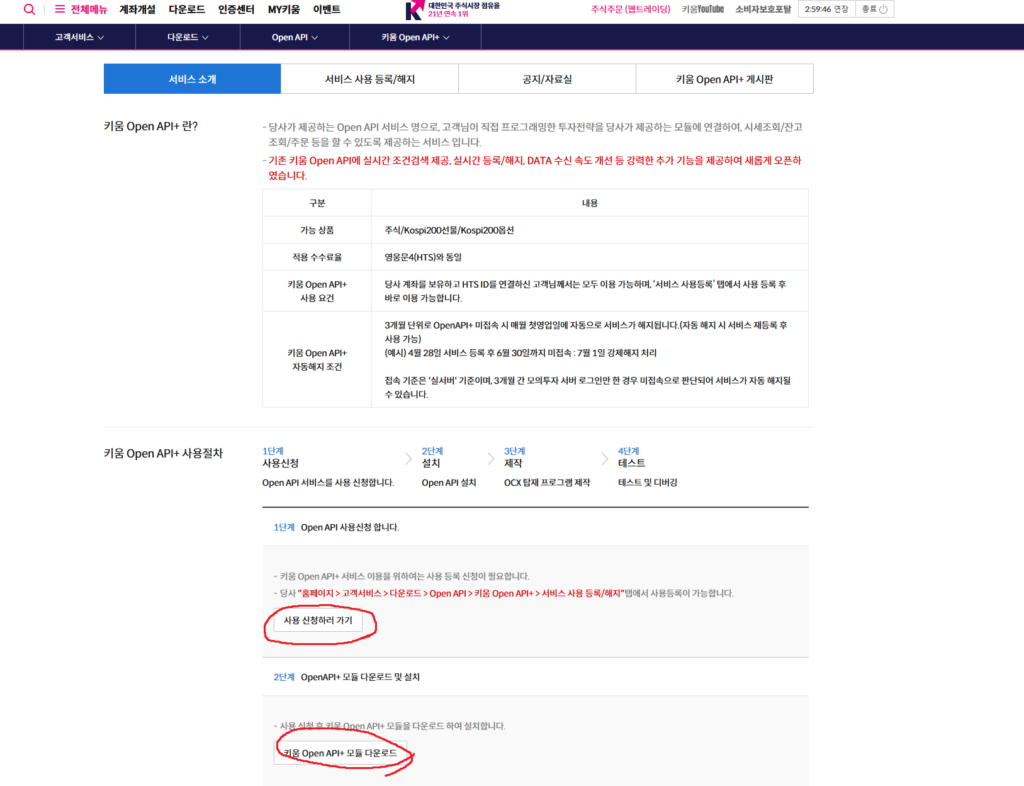The height and width of the screenshot is (786, 1024).
Task: Switch to the 서비스 사용 등록/해지 tab
Action: [x=369, y=79]
